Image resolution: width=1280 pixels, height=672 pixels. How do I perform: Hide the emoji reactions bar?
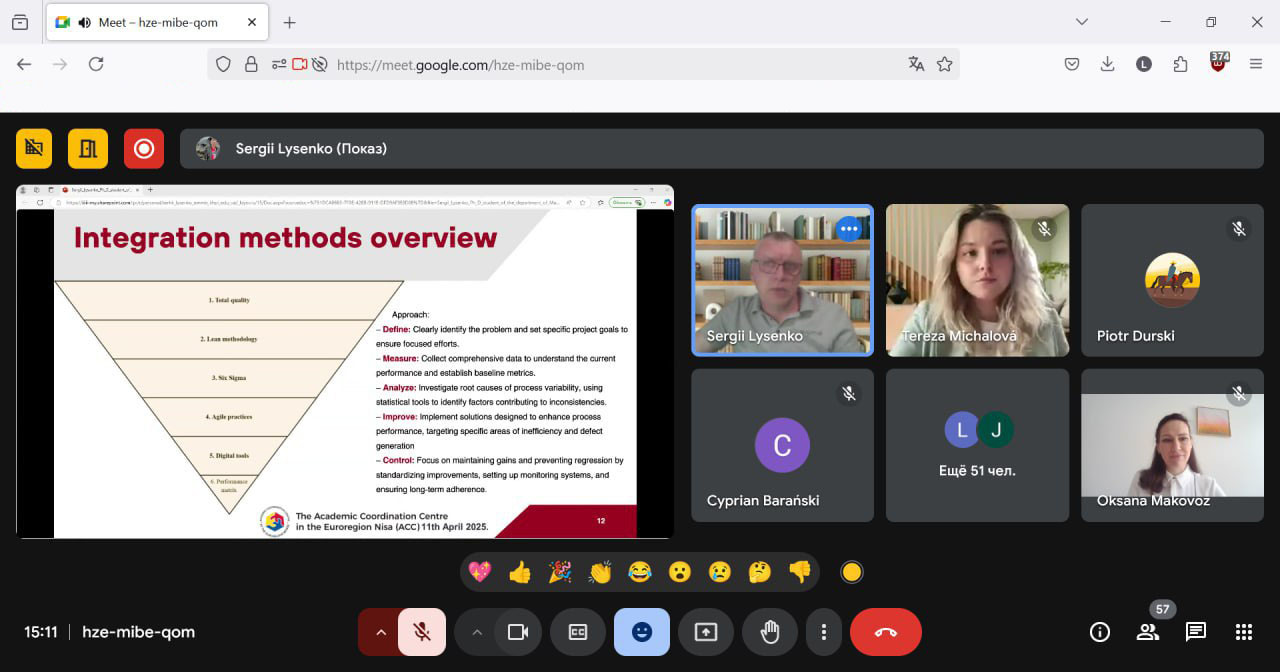(x=642, y=632)
